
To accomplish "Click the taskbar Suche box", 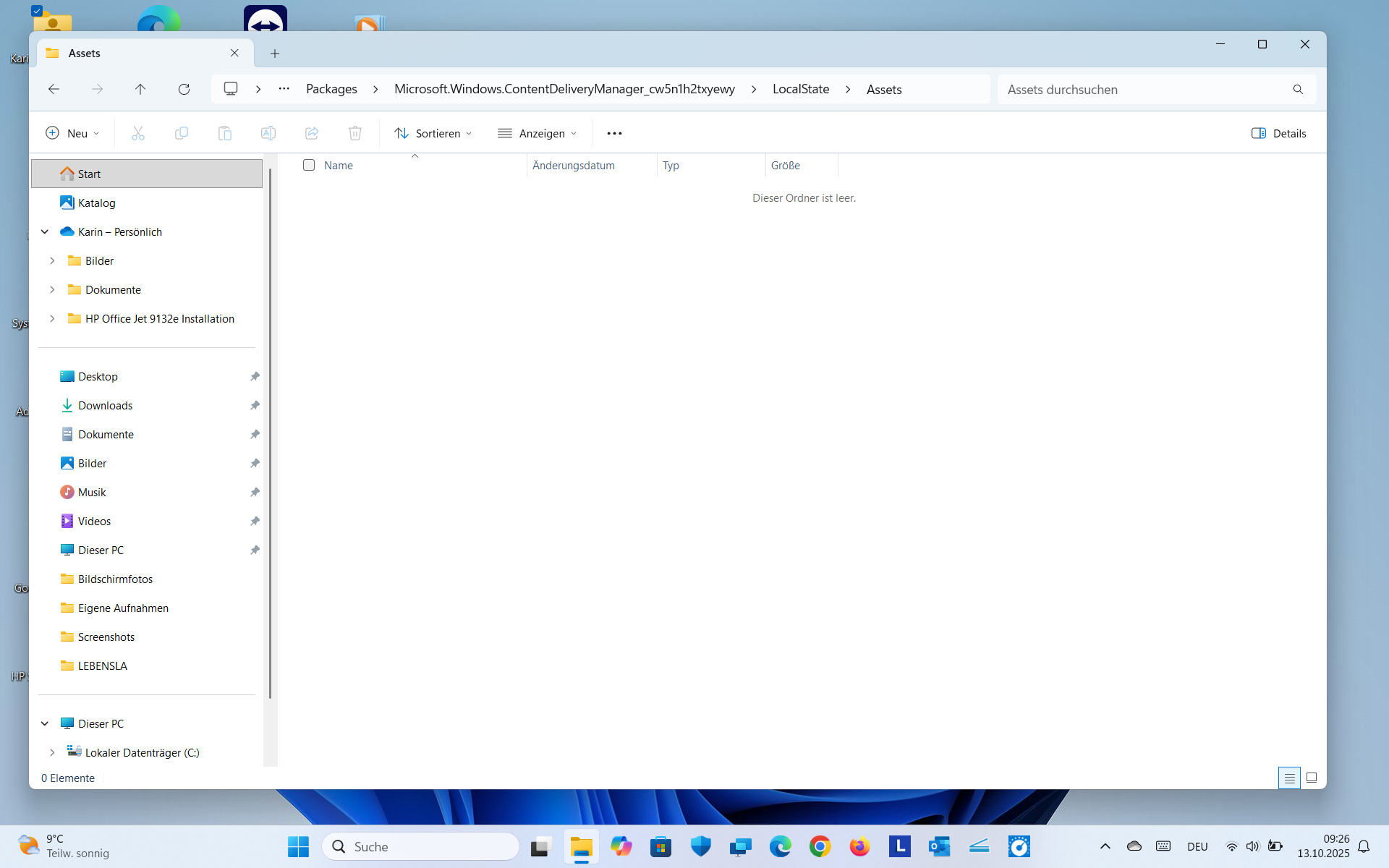I will tap(420, 846).
